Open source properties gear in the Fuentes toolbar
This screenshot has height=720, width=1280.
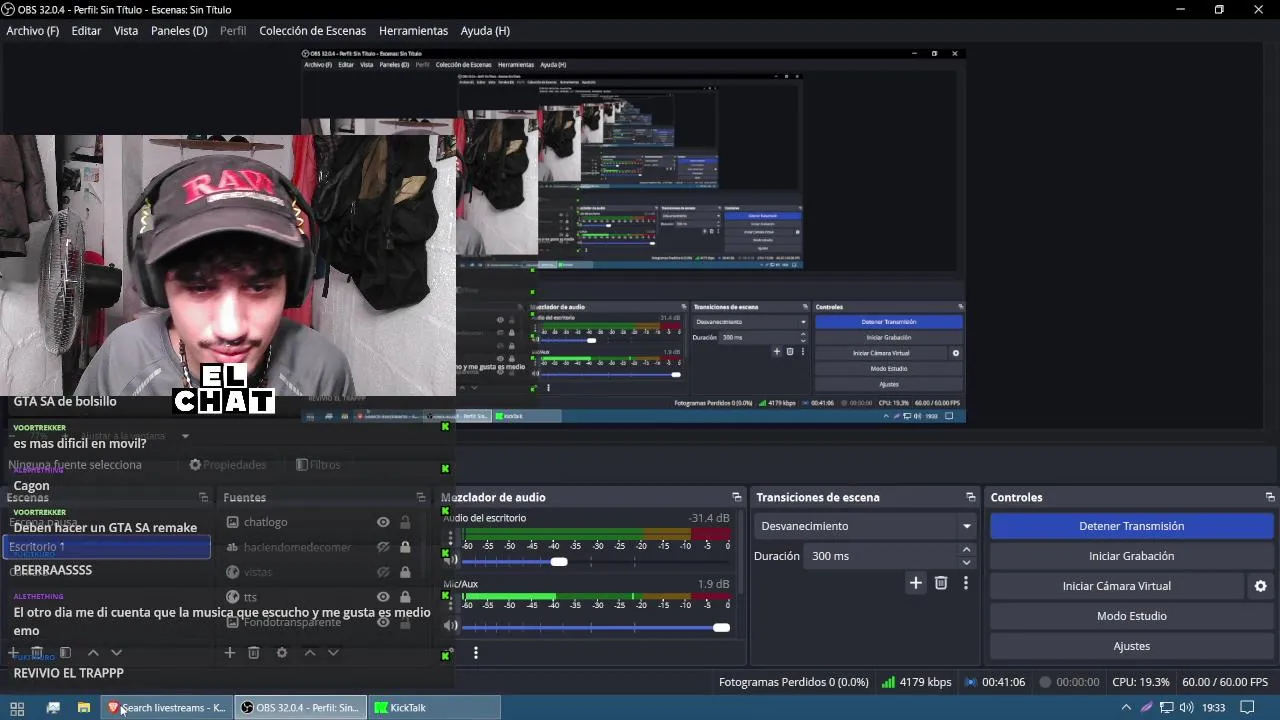282,652
